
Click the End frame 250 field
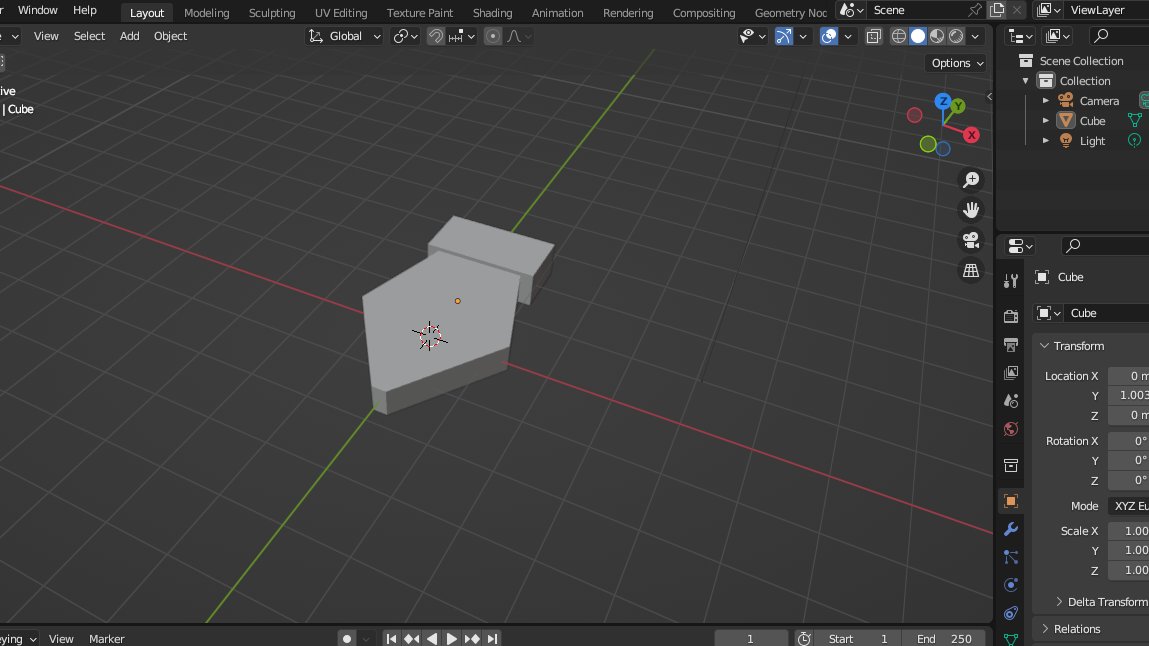tap(945, 639)
